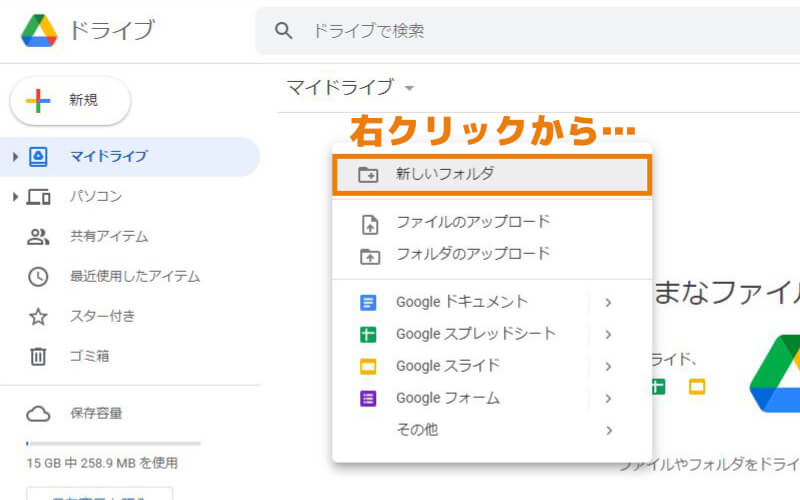The image size is (800, 500).
Task: Click the purple Google Forms icon
Action: point(368,398)
